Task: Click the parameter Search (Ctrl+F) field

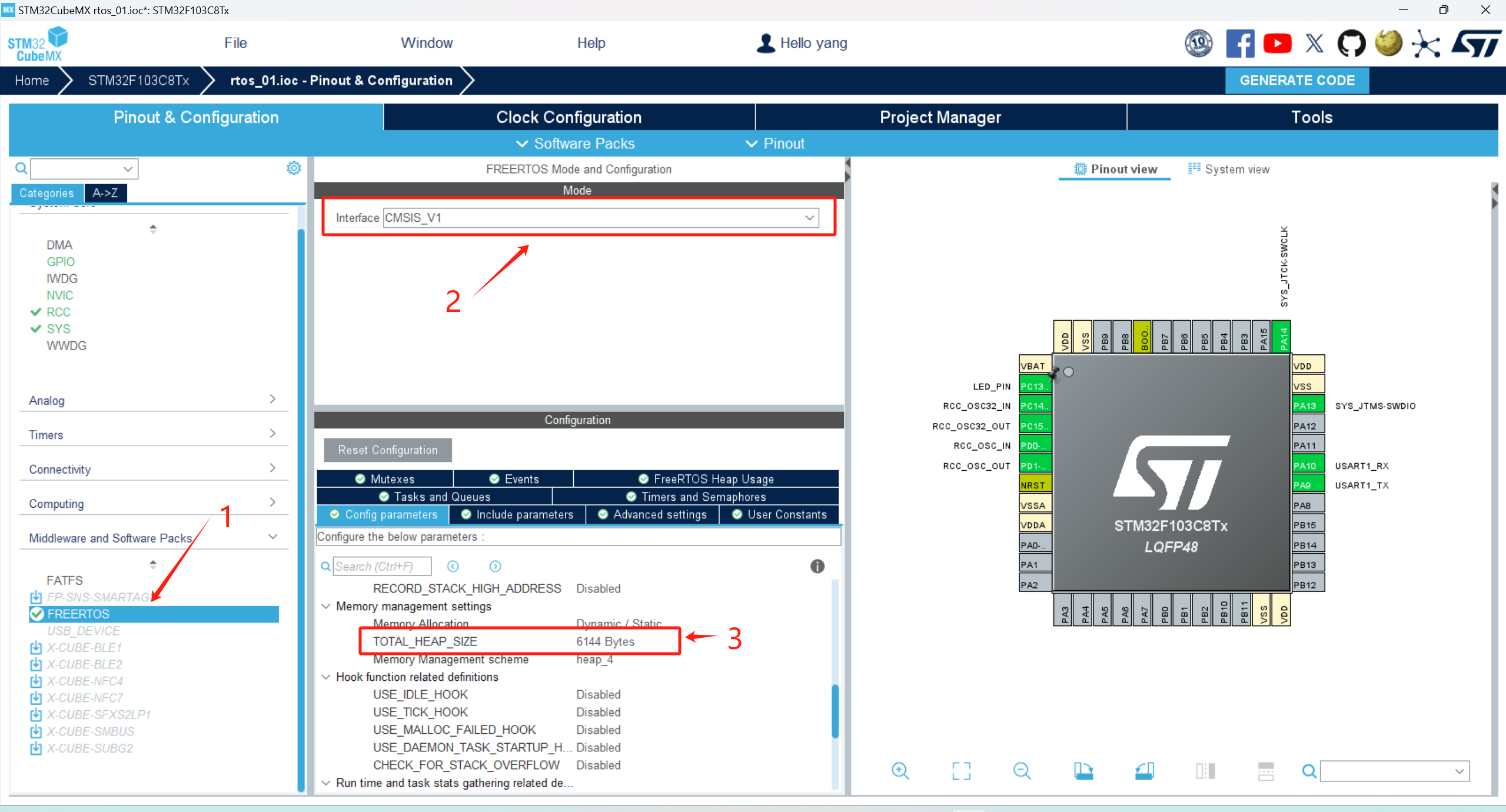Action: tap(381, 566)
